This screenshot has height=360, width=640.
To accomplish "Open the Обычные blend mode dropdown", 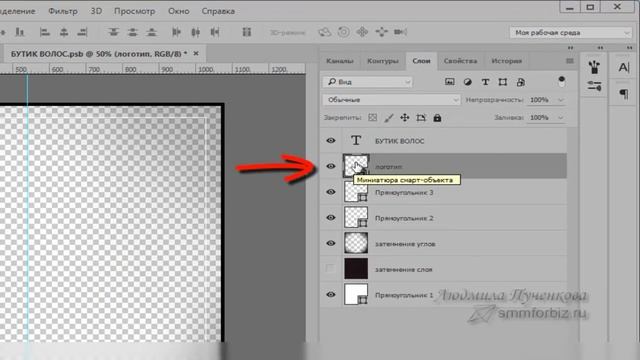I will point(391,100).
